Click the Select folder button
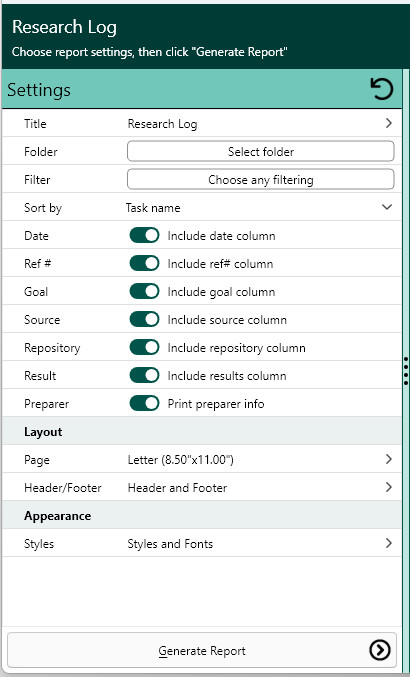The height and width of the screenshot is (677, 410). tap(261, 152)
